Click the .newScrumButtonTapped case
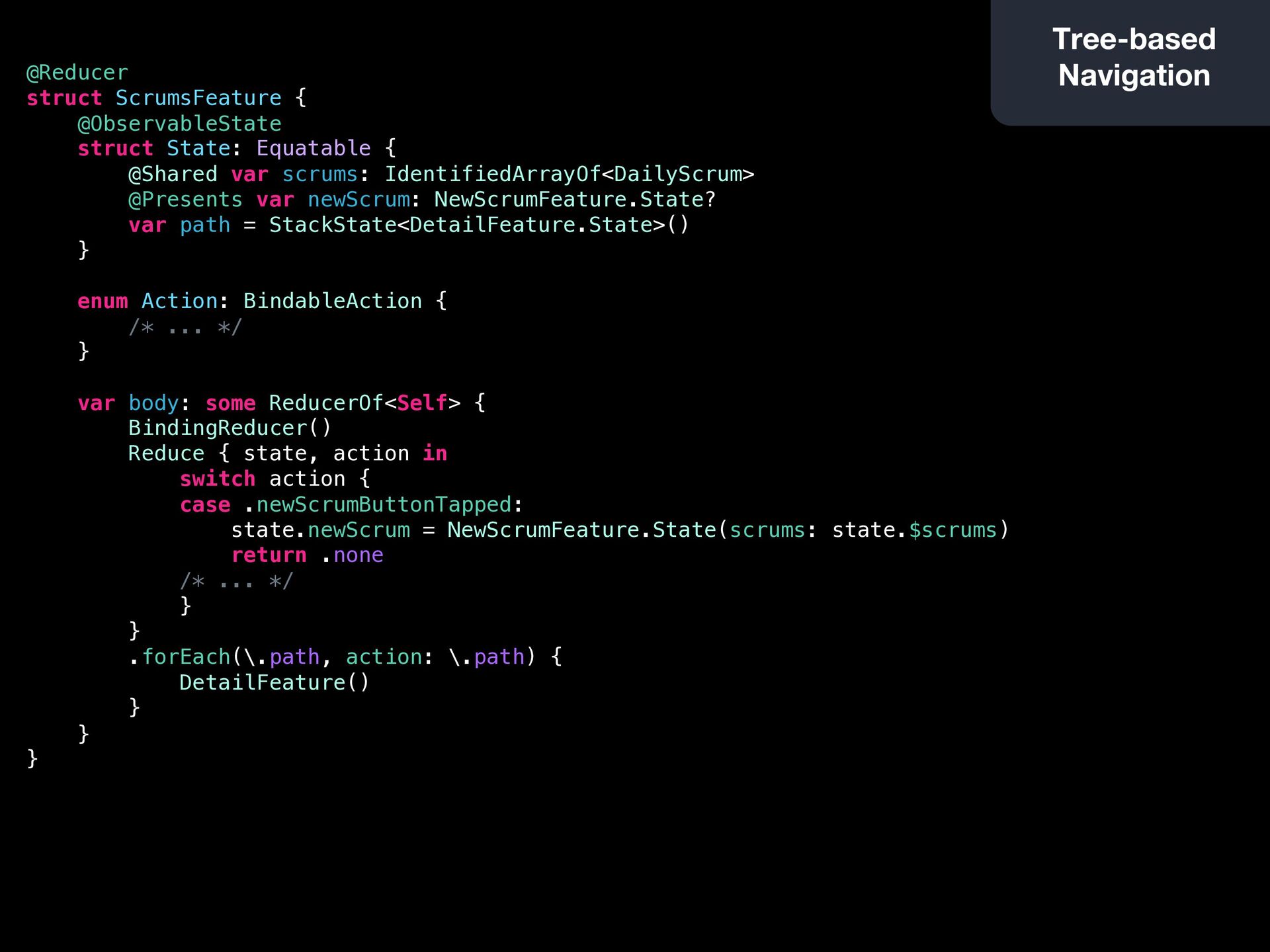Viewport: 1270px width, 952px height. coord(378,505)
